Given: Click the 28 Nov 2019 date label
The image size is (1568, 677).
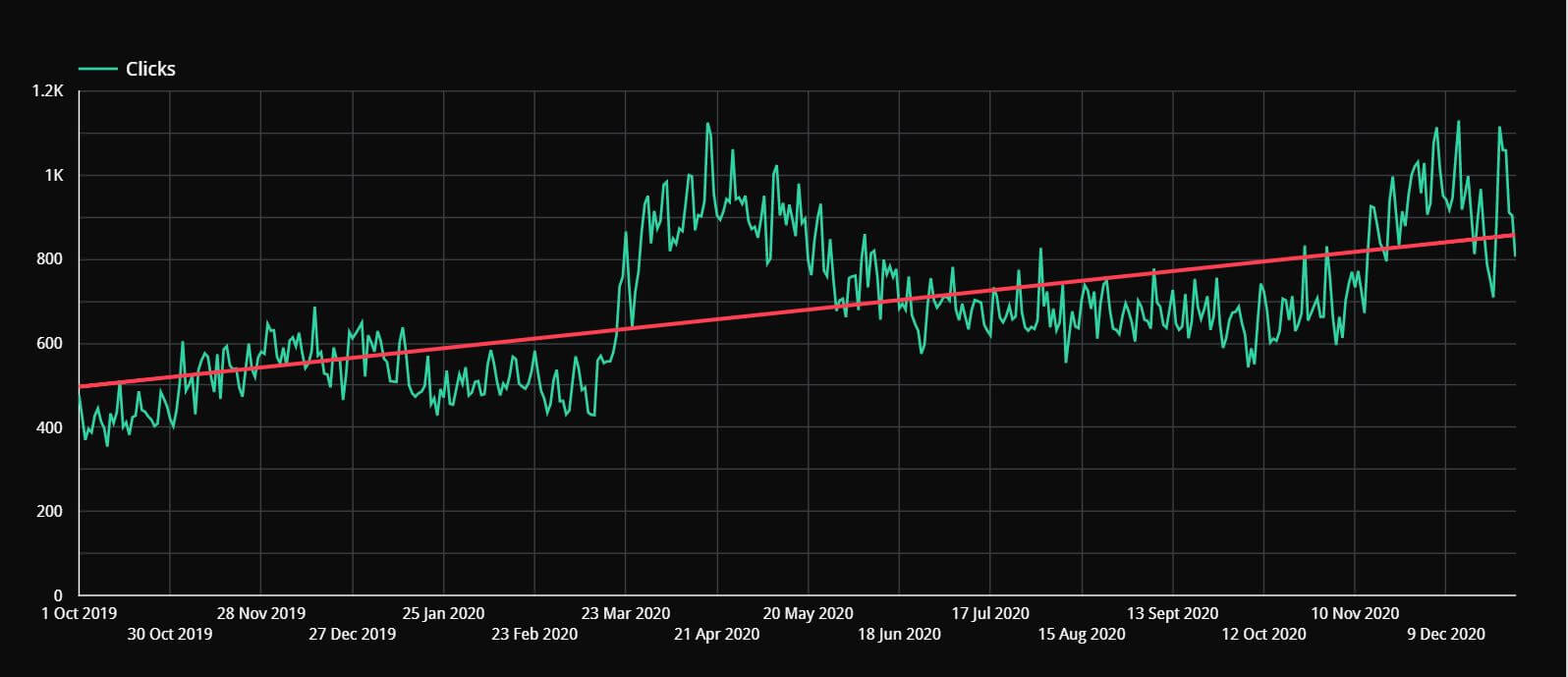Looking at the screenshot, I should (x=260, y=613).
